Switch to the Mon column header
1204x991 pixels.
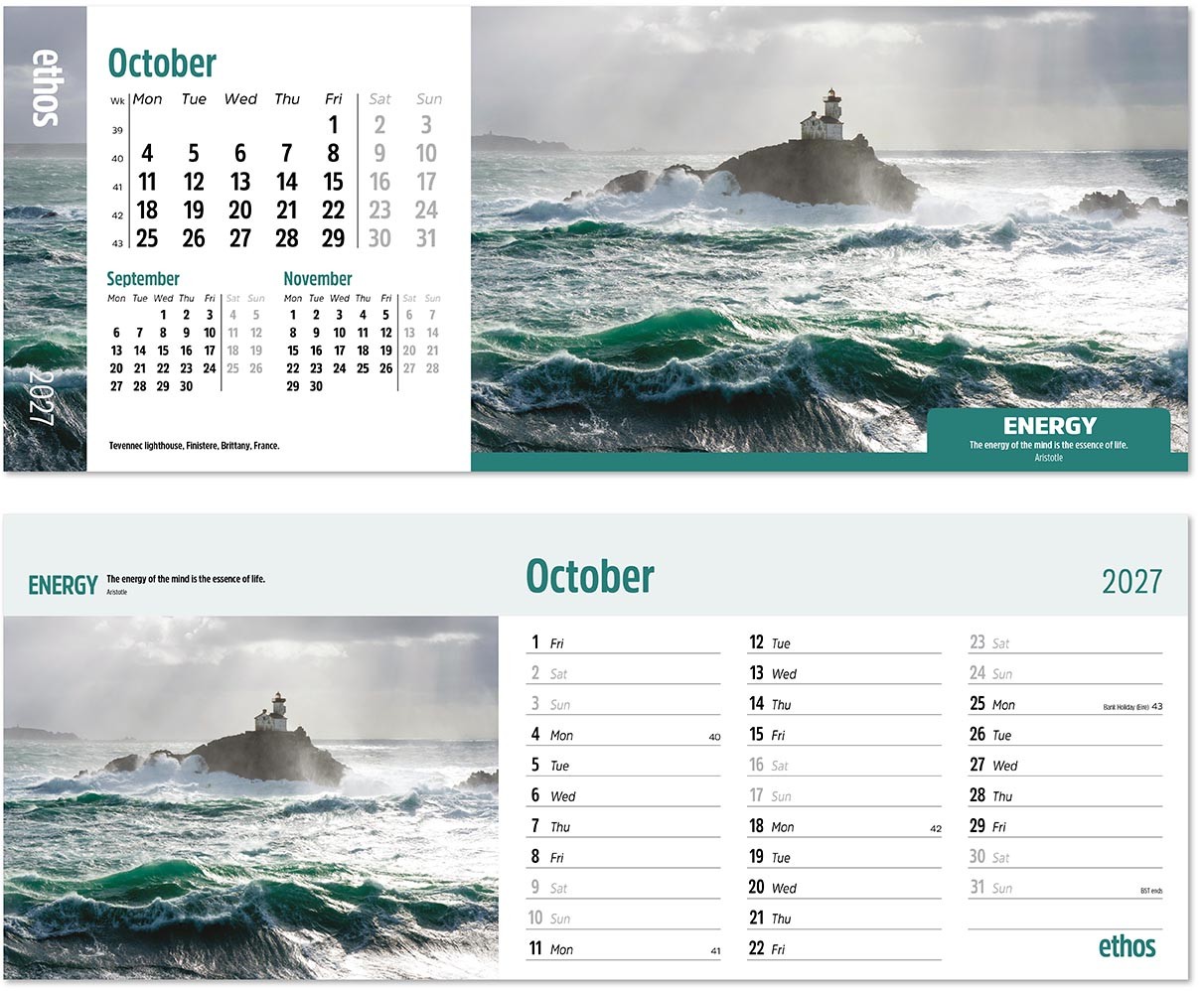point(145,99)
